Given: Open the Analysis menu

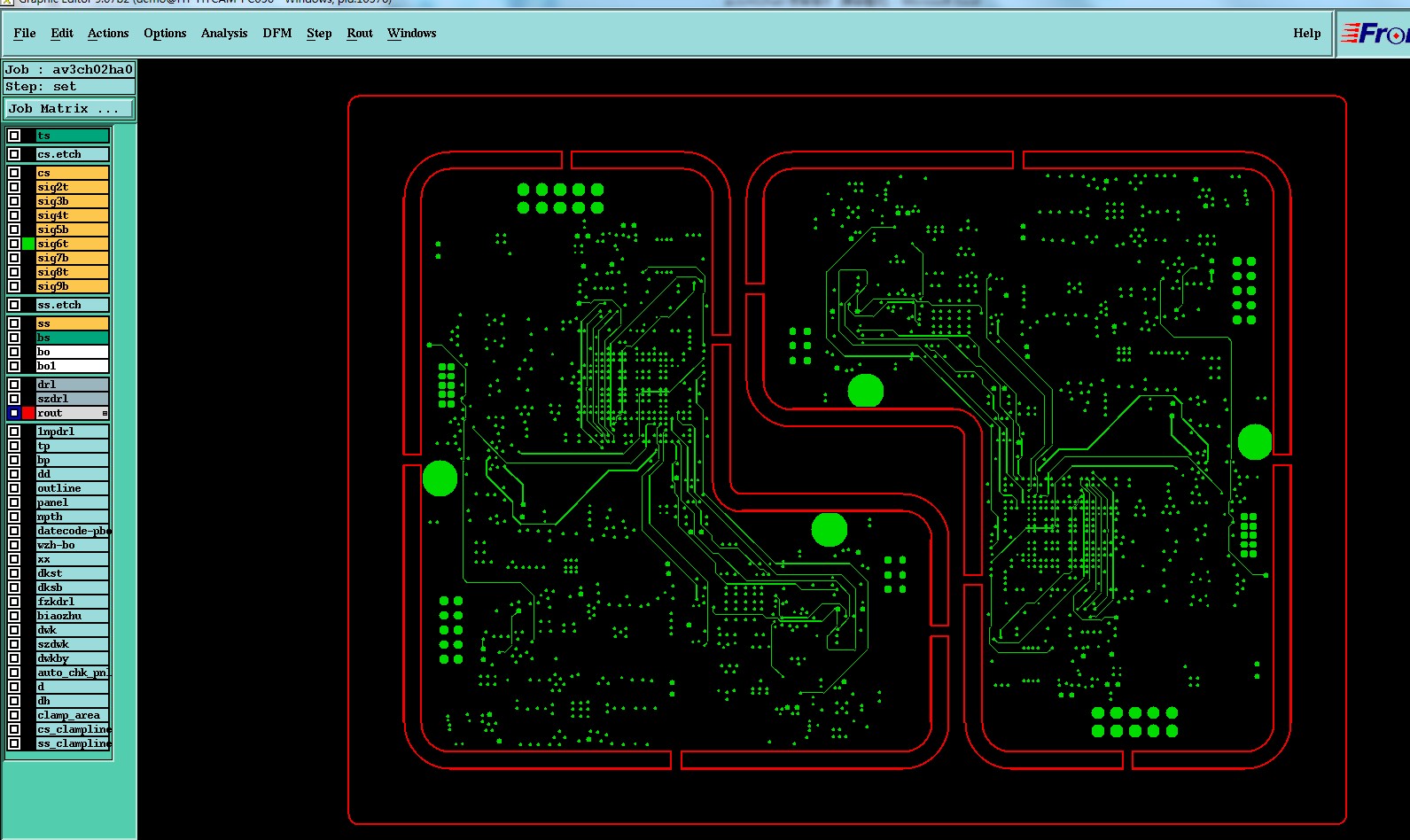Looking at the screenshot, I should [224, 33].
